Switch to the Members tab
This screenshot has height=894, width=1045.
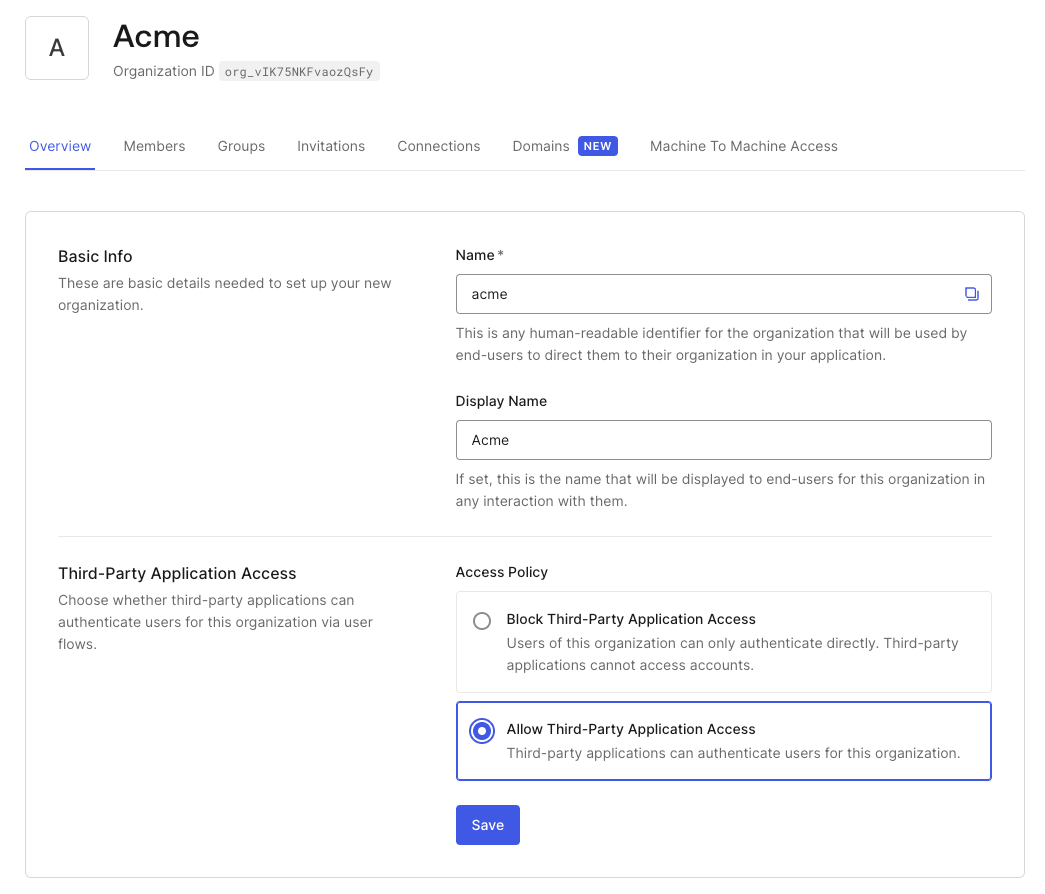point(155,146)
